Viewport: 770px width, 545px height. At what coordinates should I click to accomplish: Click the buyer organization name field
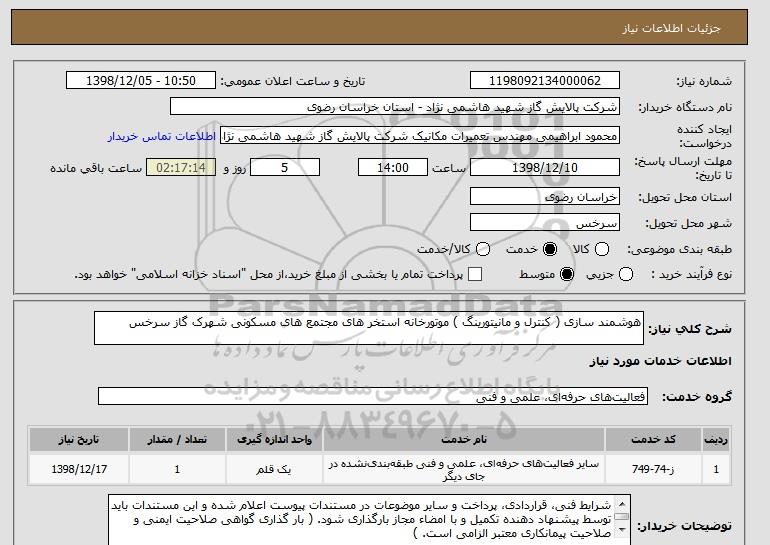(x=395, y=107)
